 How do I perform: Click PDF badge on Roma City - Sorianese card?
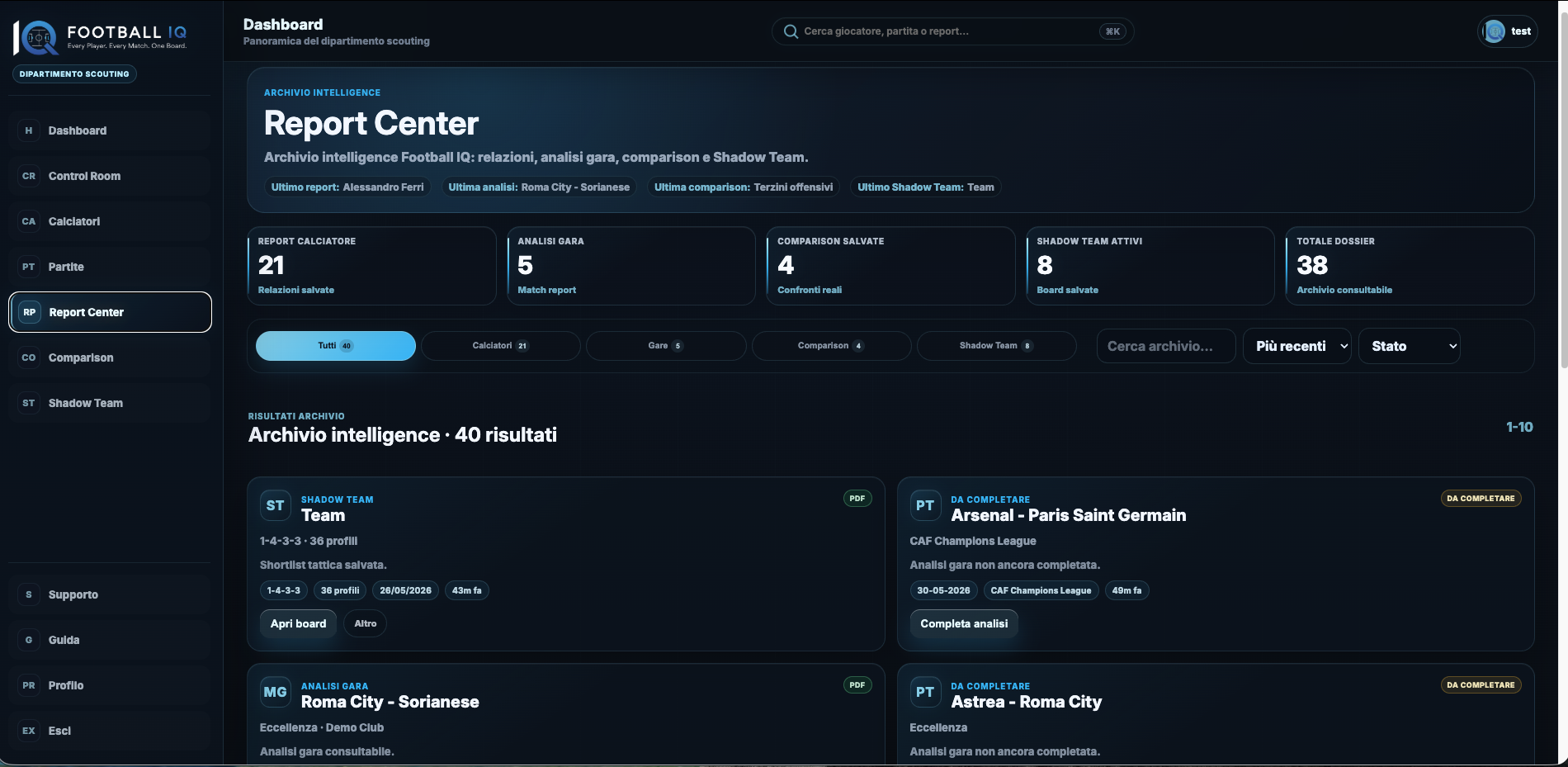pyautogui.click(x=857, y=685)
